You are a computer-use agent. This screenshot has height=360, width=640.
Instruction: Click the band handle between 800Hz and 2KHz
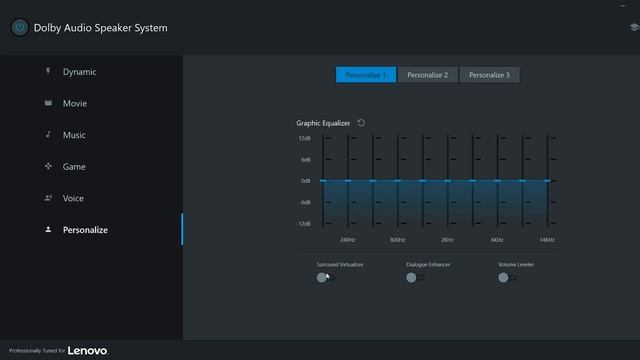pos(422,180)
